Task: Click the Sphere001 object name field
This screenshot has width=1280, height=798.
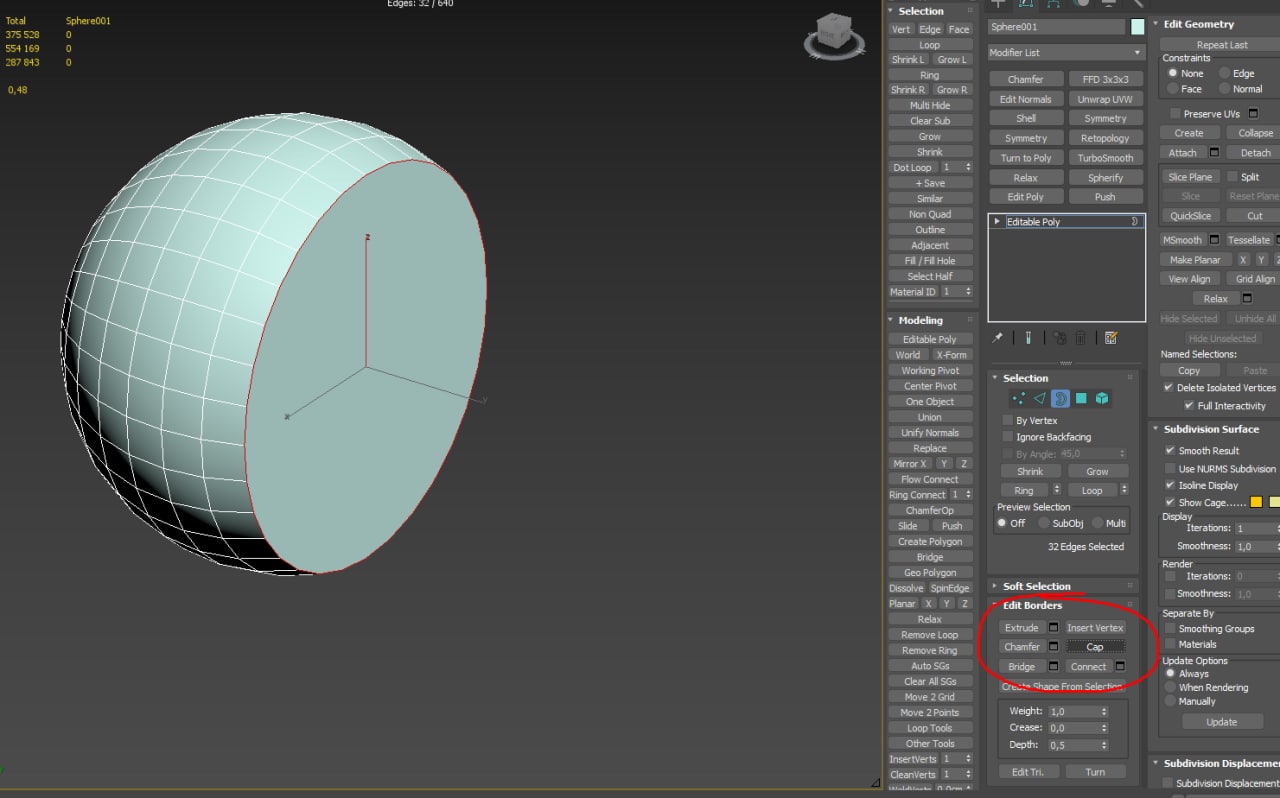Action: (1056, 27)
